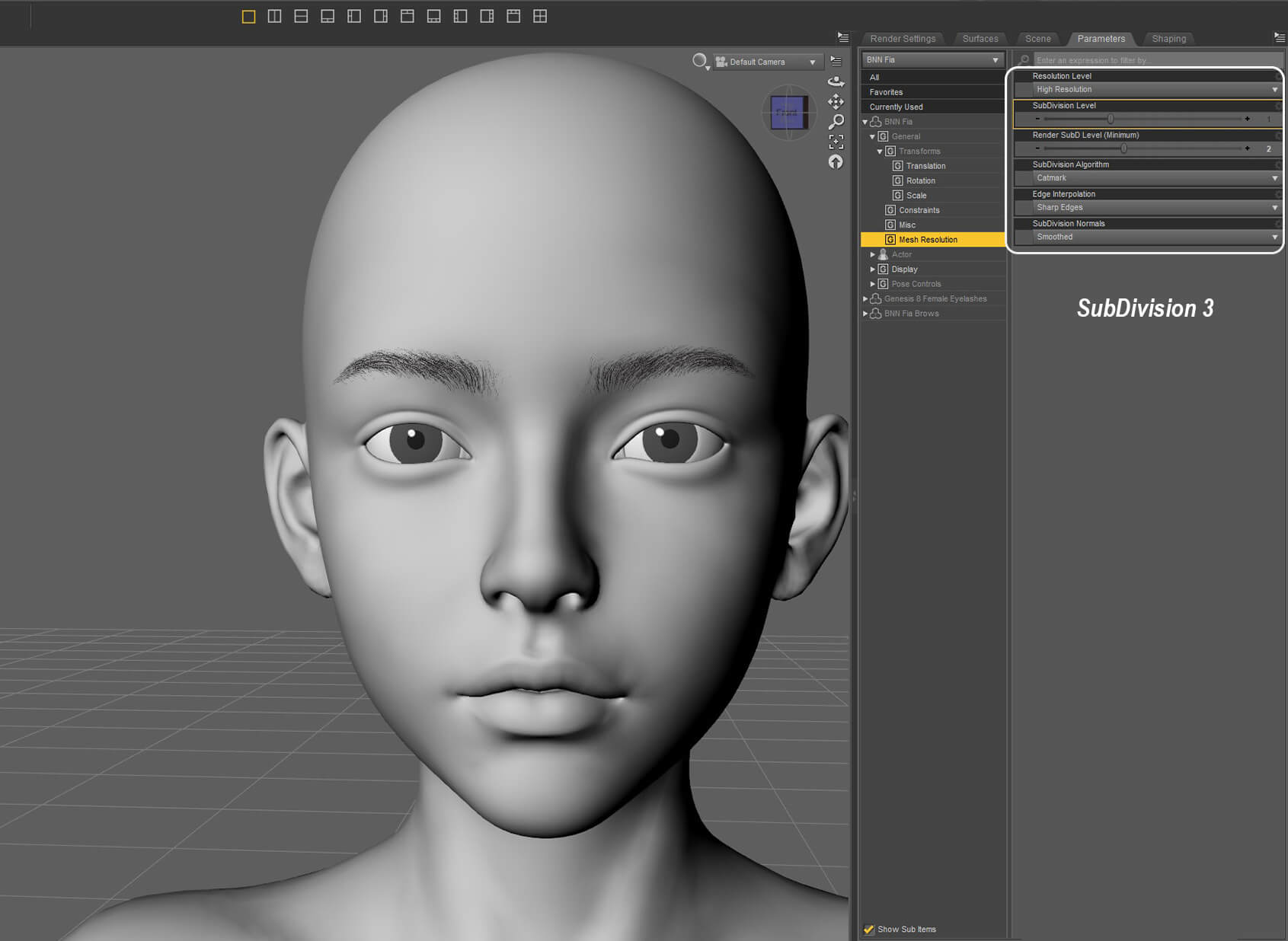Expand the Pose Controls group

click(x=873, y=284)
